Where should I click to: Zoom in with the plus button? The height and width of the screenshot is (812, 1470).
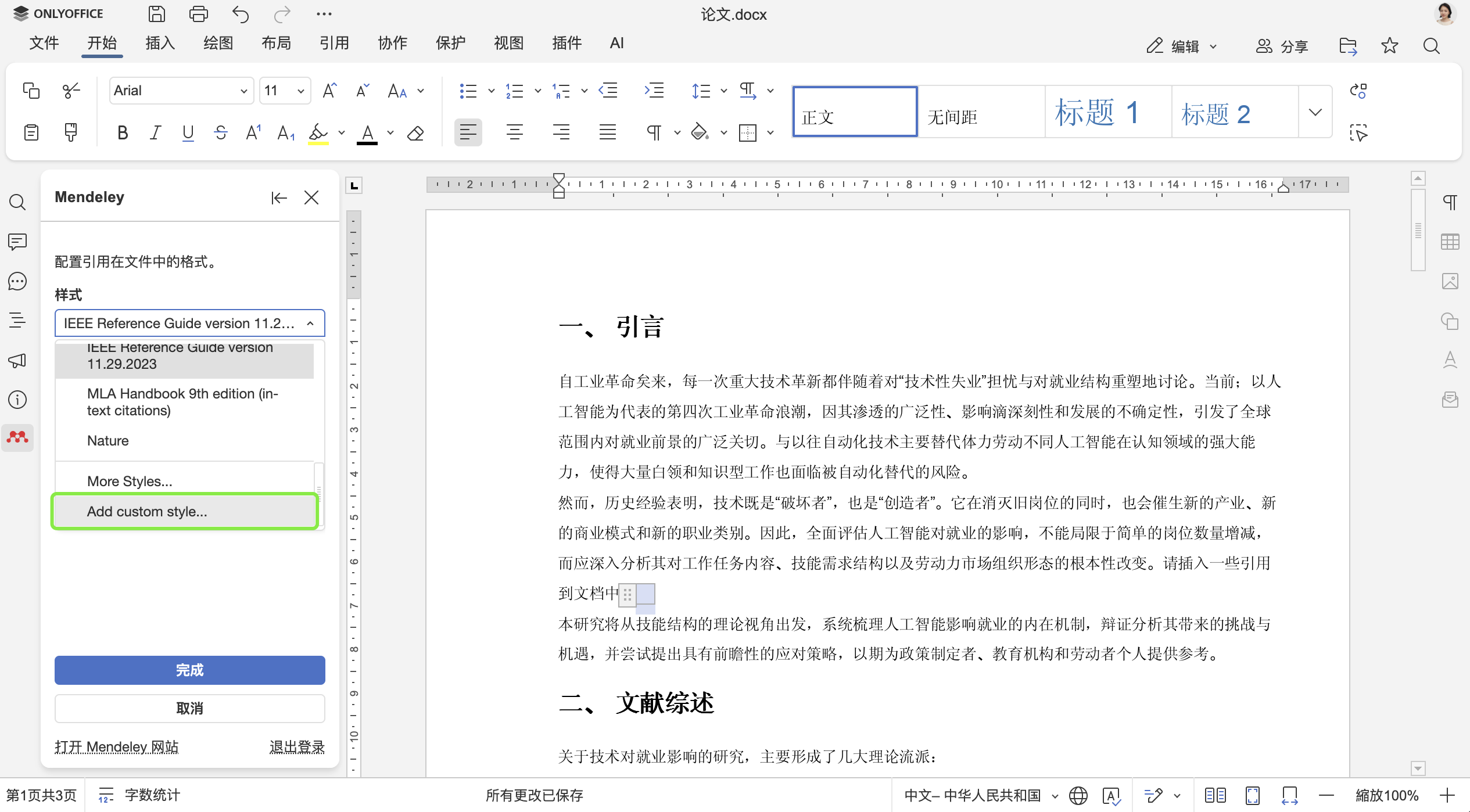click(1447, 795)
